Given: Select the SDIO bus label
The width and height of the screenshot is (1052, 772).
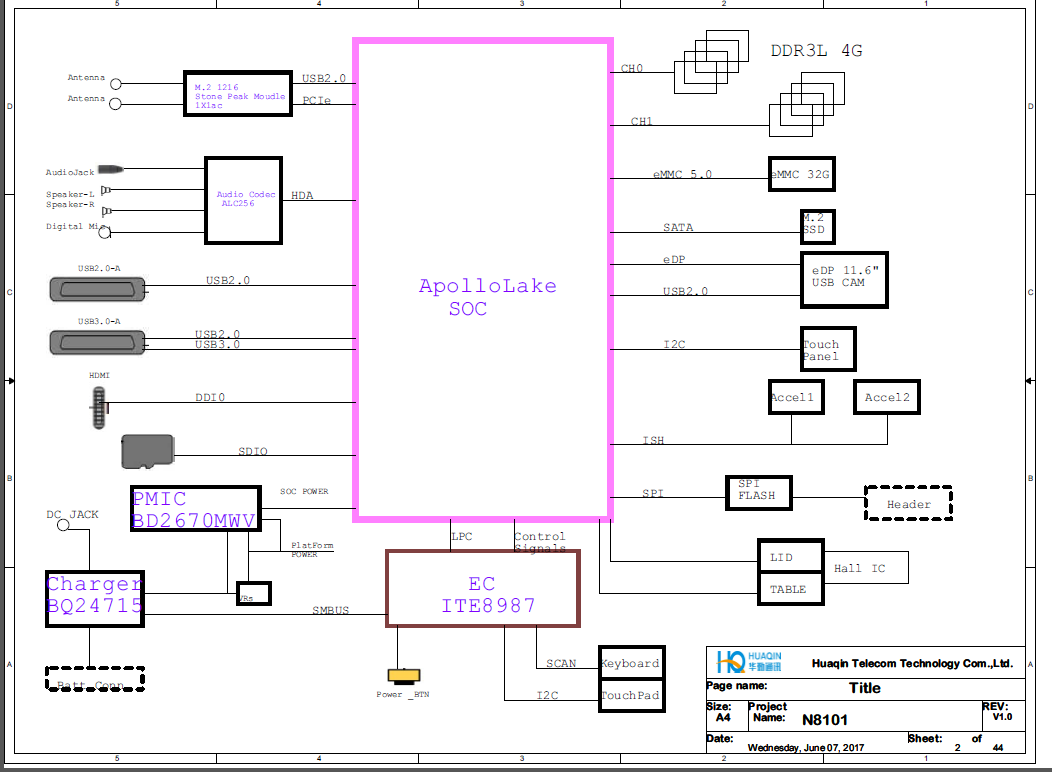Looking at the screenshot, I should point(253,451).
